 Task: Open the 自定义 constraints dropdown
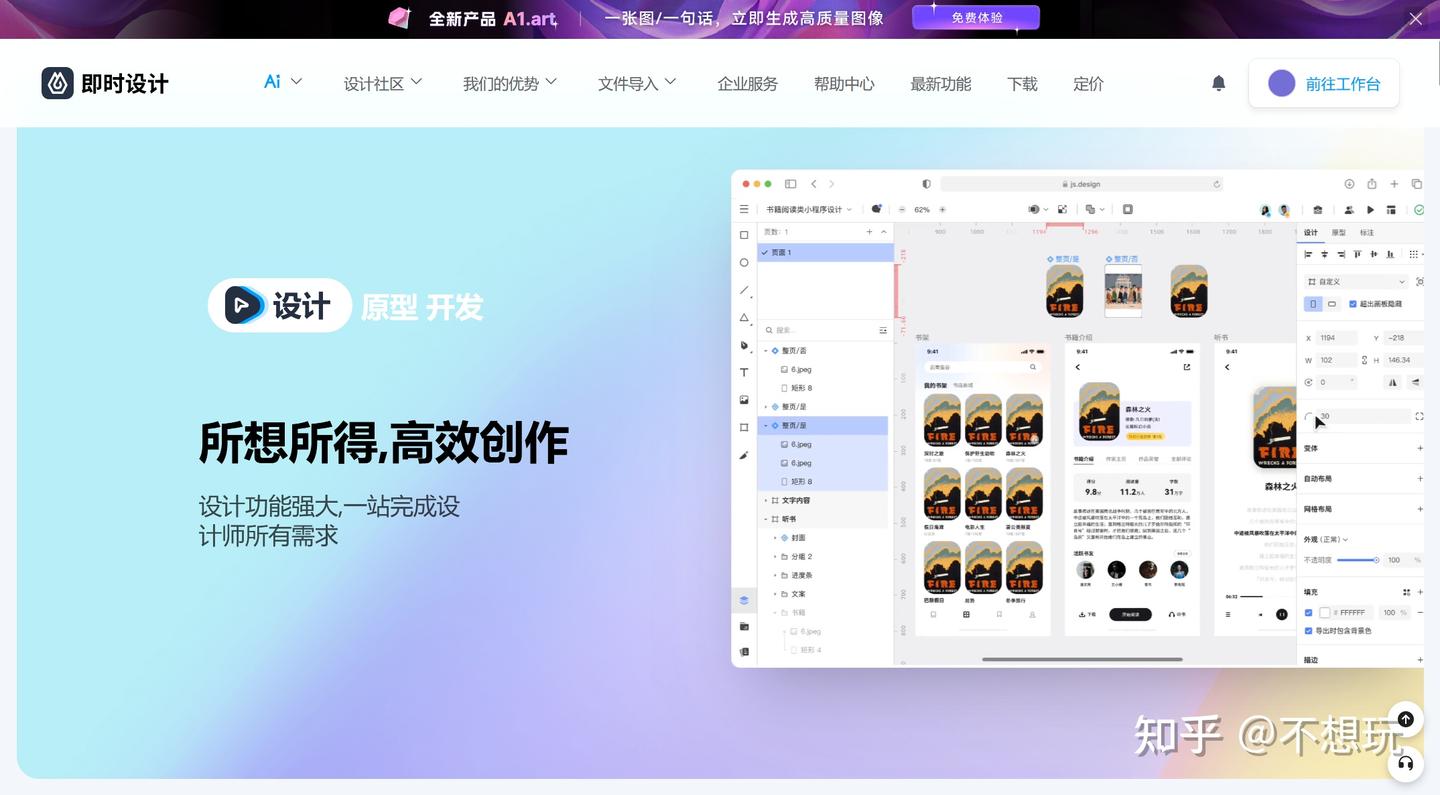[x=1355, y=281]
